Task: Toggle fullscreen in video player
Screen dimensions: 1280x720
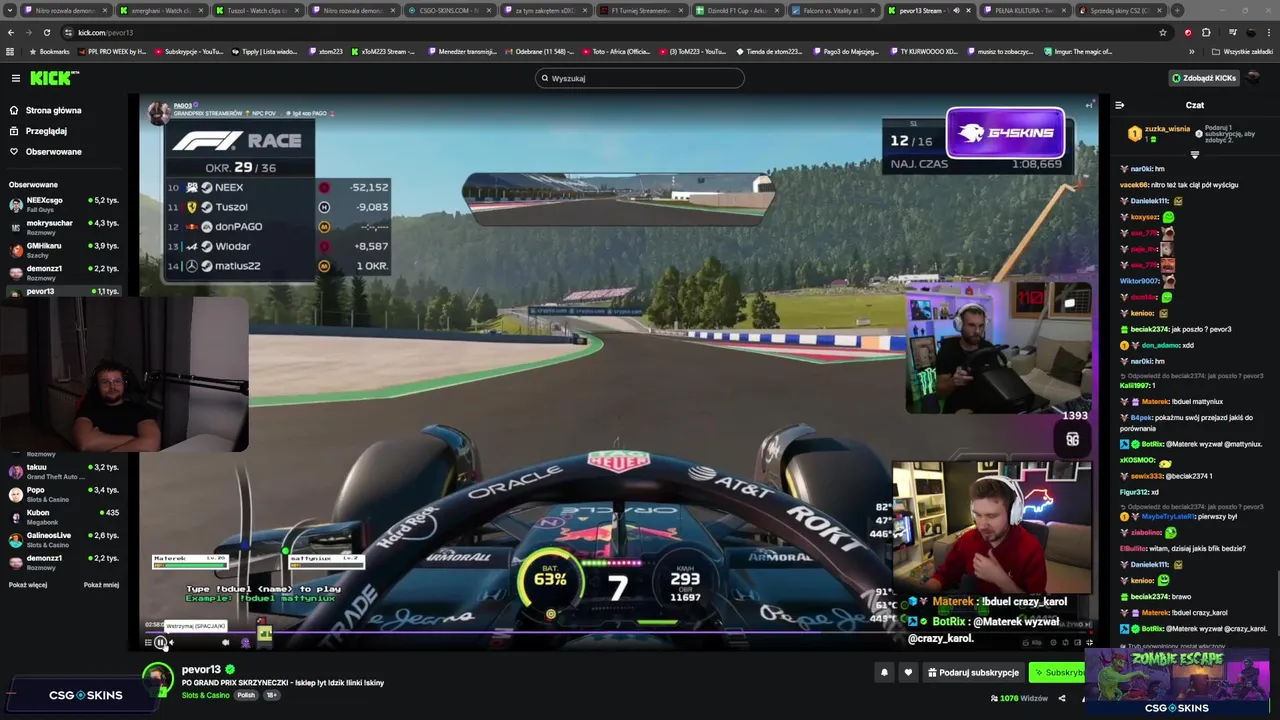Action: click(x=1089, y=643)
